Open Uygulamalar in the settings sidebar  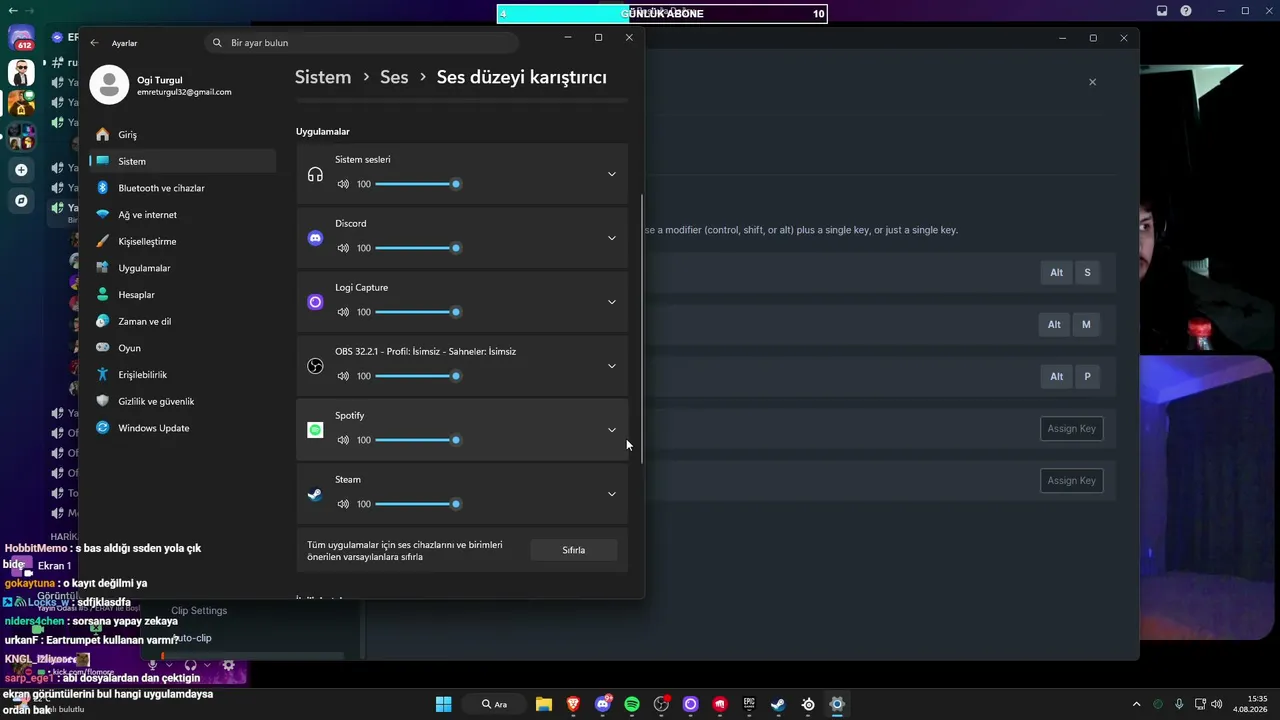(x=182, y=268)
